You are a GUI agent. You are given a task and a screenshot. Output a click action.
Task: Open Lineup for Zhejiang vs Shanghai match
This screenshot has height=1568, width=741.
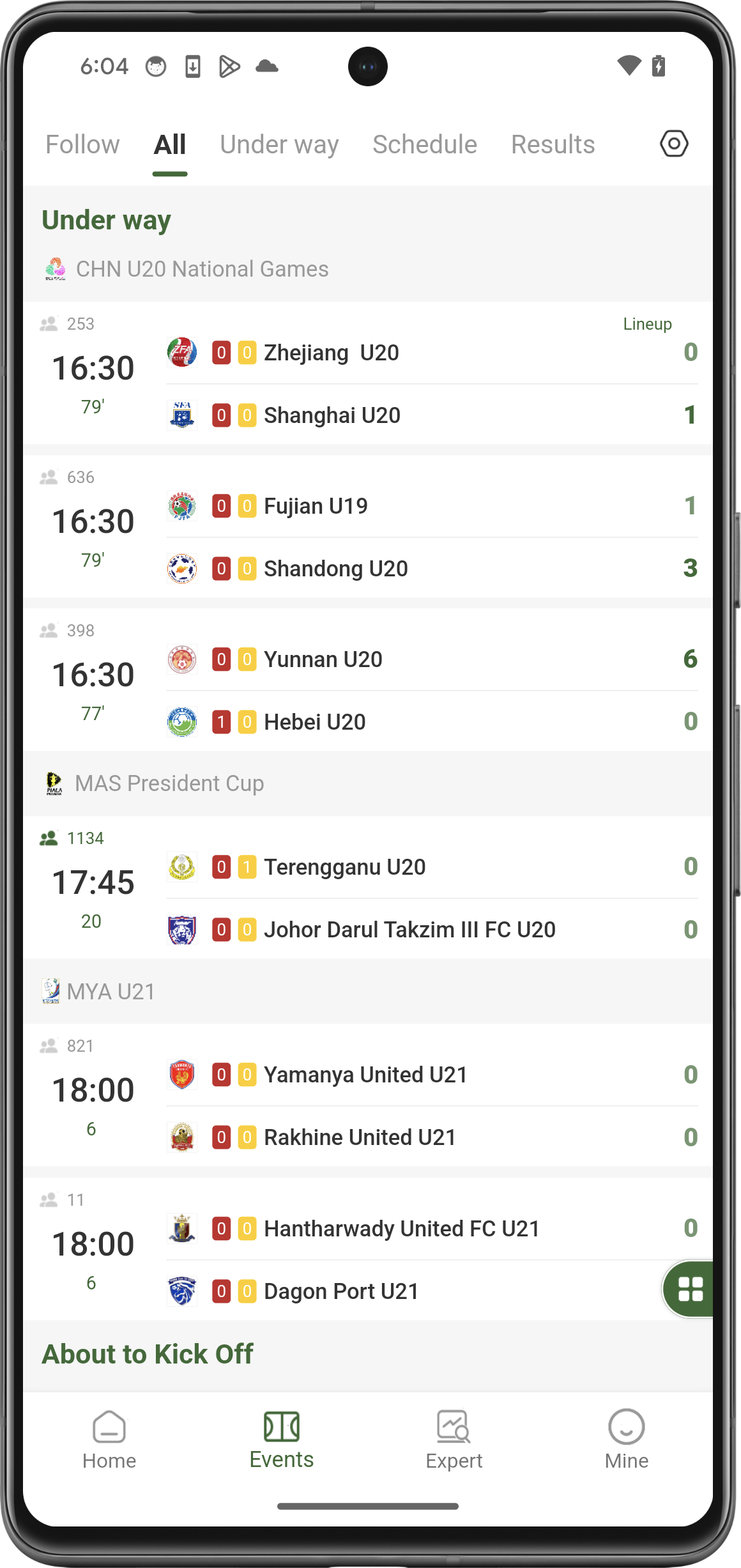tap(647, 324)
